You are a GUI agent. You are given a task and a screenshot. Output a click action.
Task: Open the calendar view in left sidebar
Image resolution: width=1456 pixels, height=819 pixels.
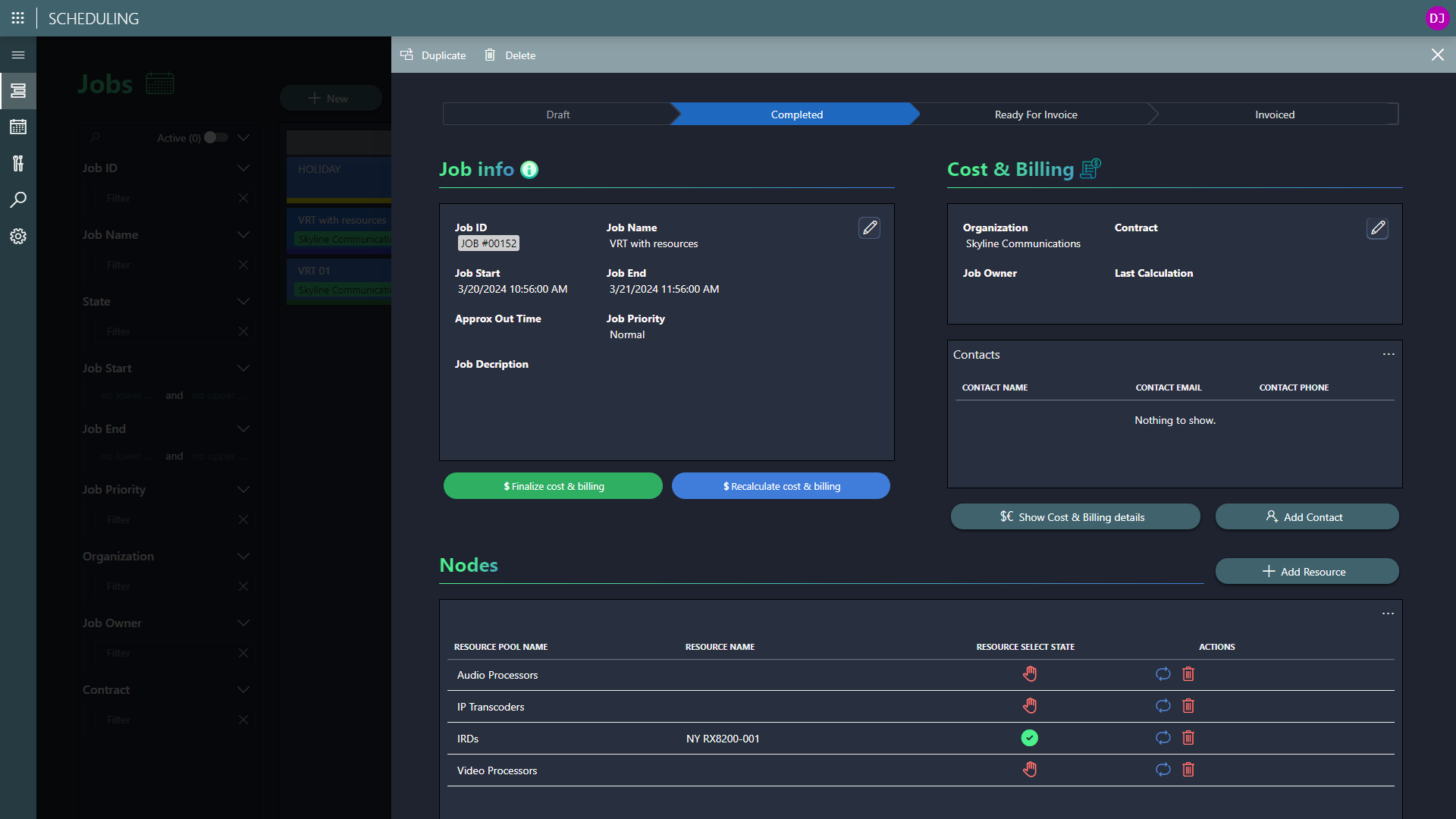[18, 127]
